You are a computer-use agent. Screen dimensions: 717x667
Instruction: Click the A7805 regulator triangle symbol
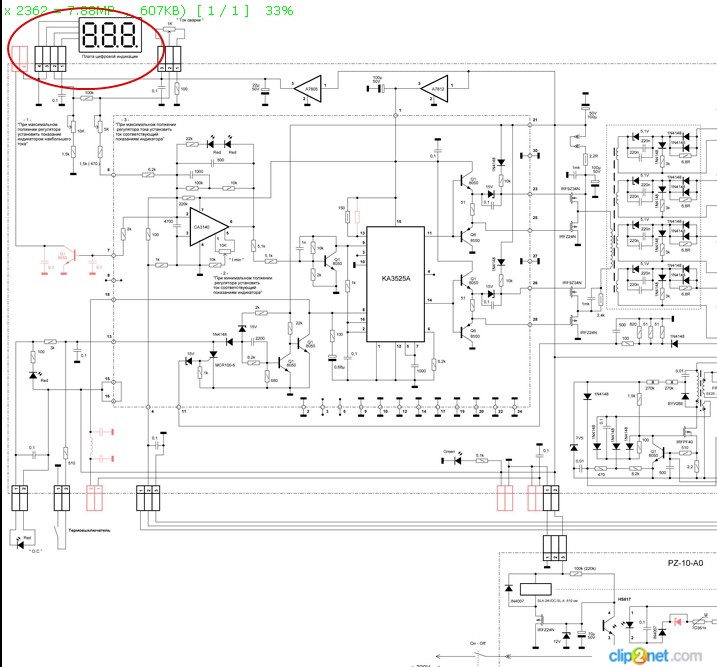[311, 89]
